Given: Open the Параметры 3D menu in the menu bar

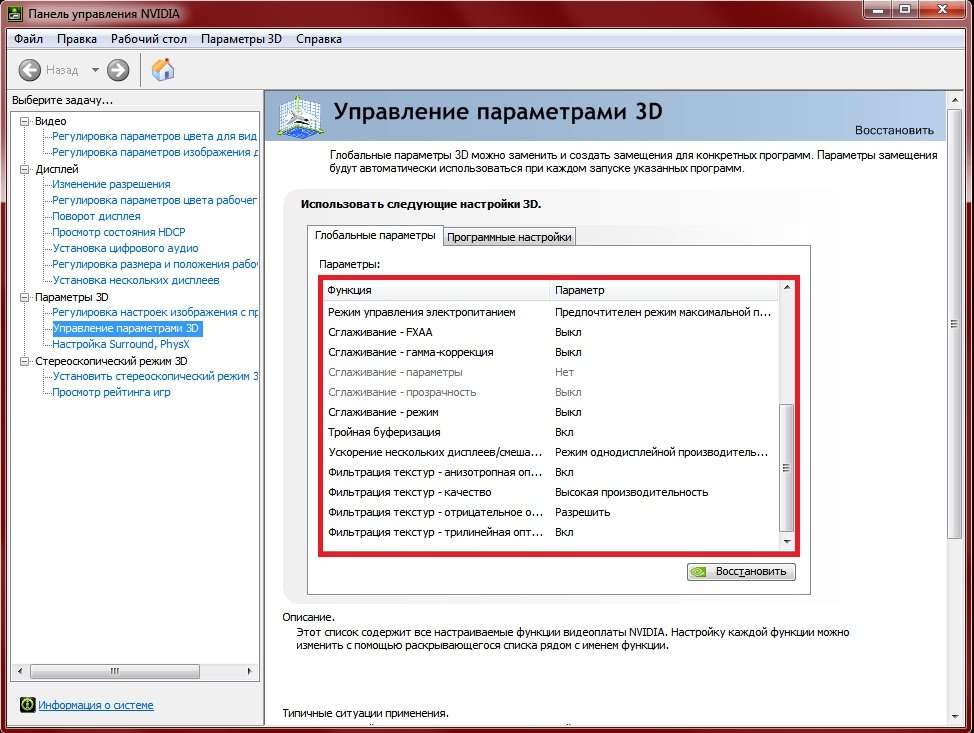Looking at the screenshot, I should click(241, 39).
